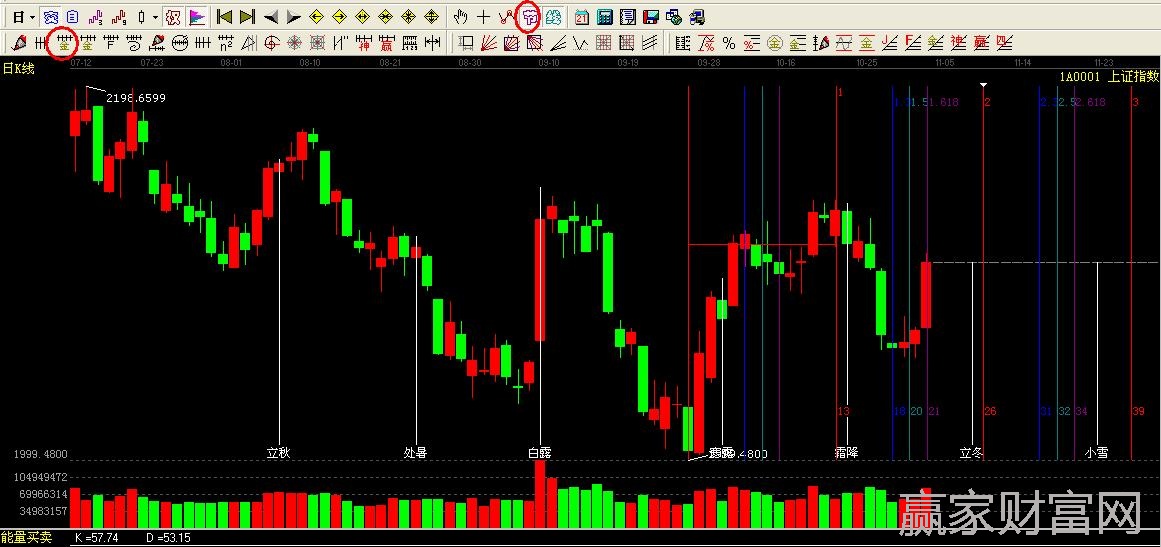This screenshot has width=1161, height=547.
Task: Click the 日K线 chart label
Action: point(19,68)
